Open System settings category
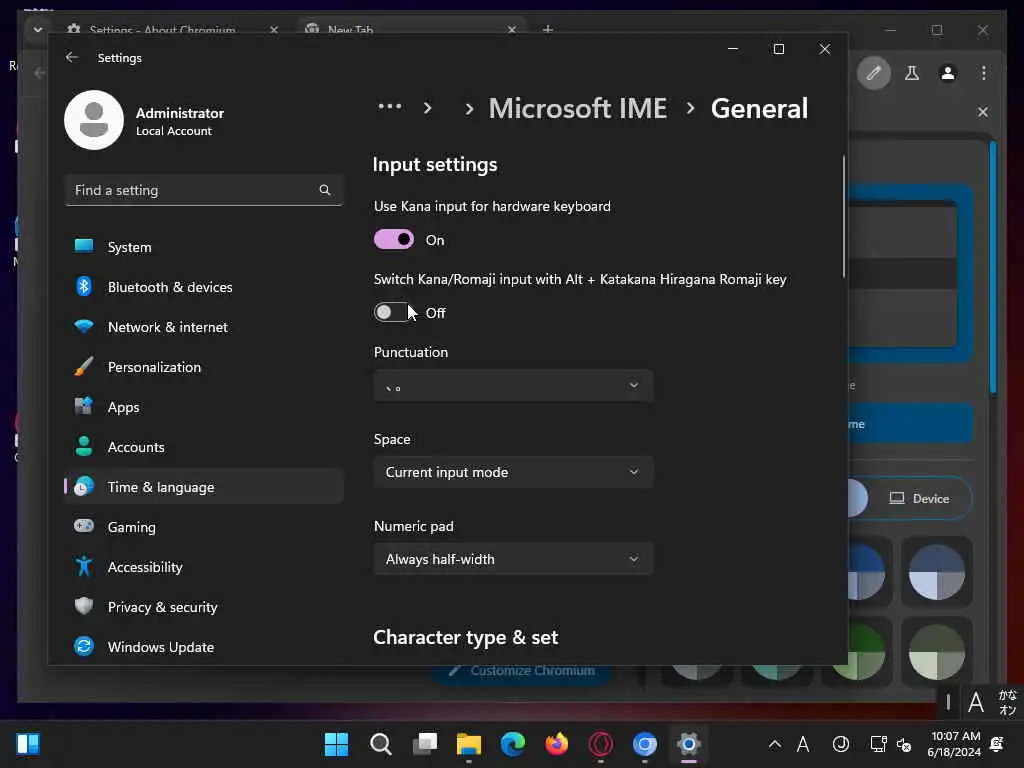Screen dimensions: 1024x768 [x=204, y=247]
